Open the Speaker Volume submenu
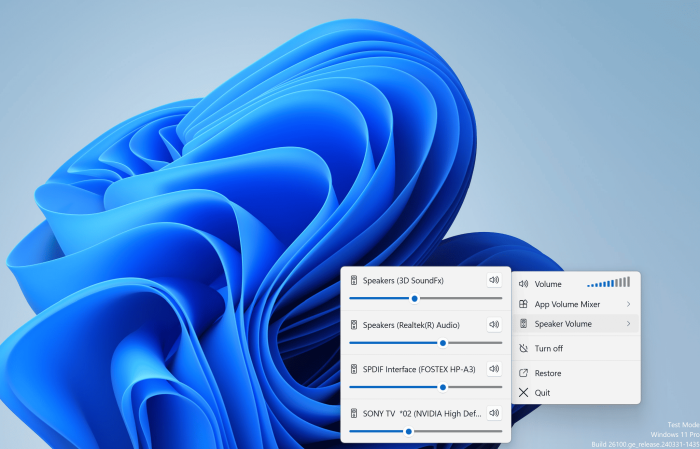 tap(576, 324)
